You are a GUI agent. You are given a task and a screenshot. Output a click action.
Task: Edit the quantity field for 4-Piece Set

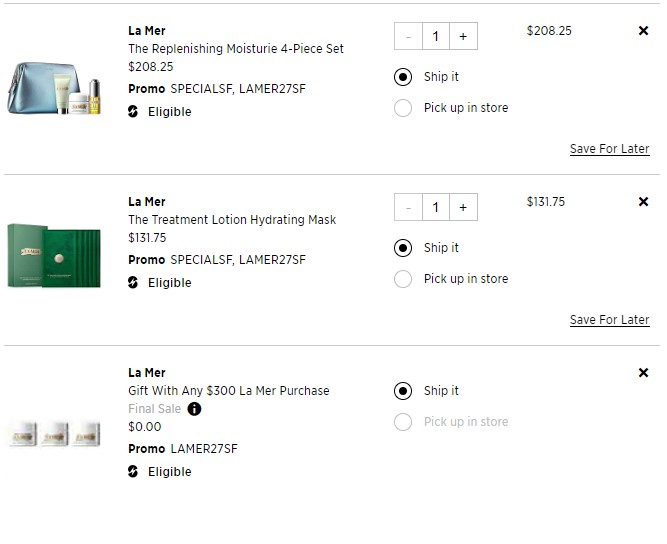[x=436, y=36]
